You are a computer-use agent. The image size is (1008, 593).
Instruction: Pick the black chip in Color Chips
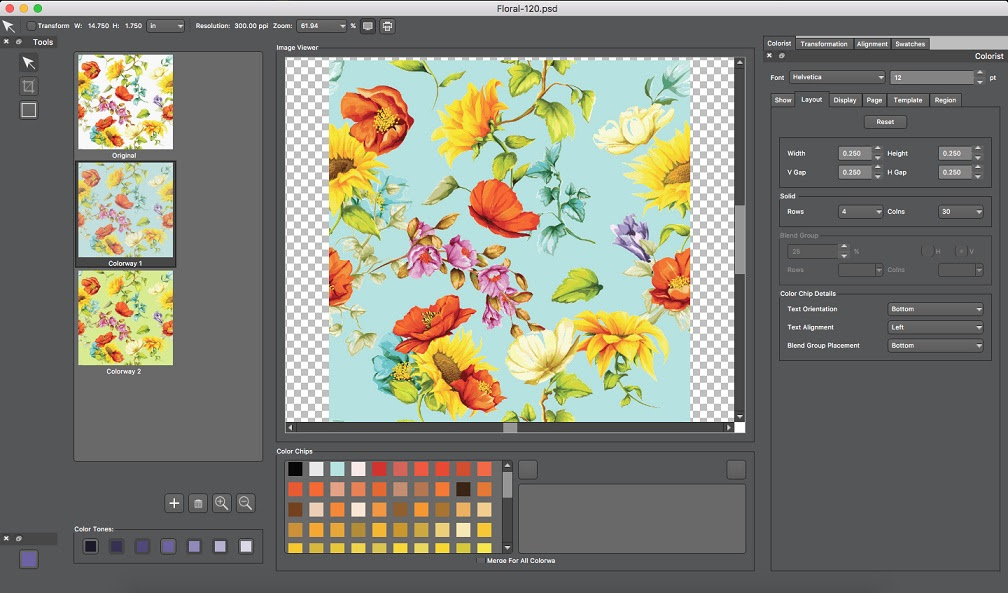[295, 469]
